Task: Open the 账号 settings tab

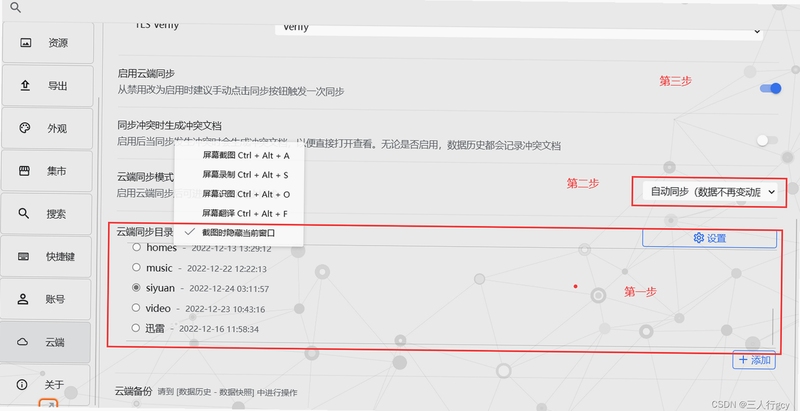Action: [x=46, y=299]
